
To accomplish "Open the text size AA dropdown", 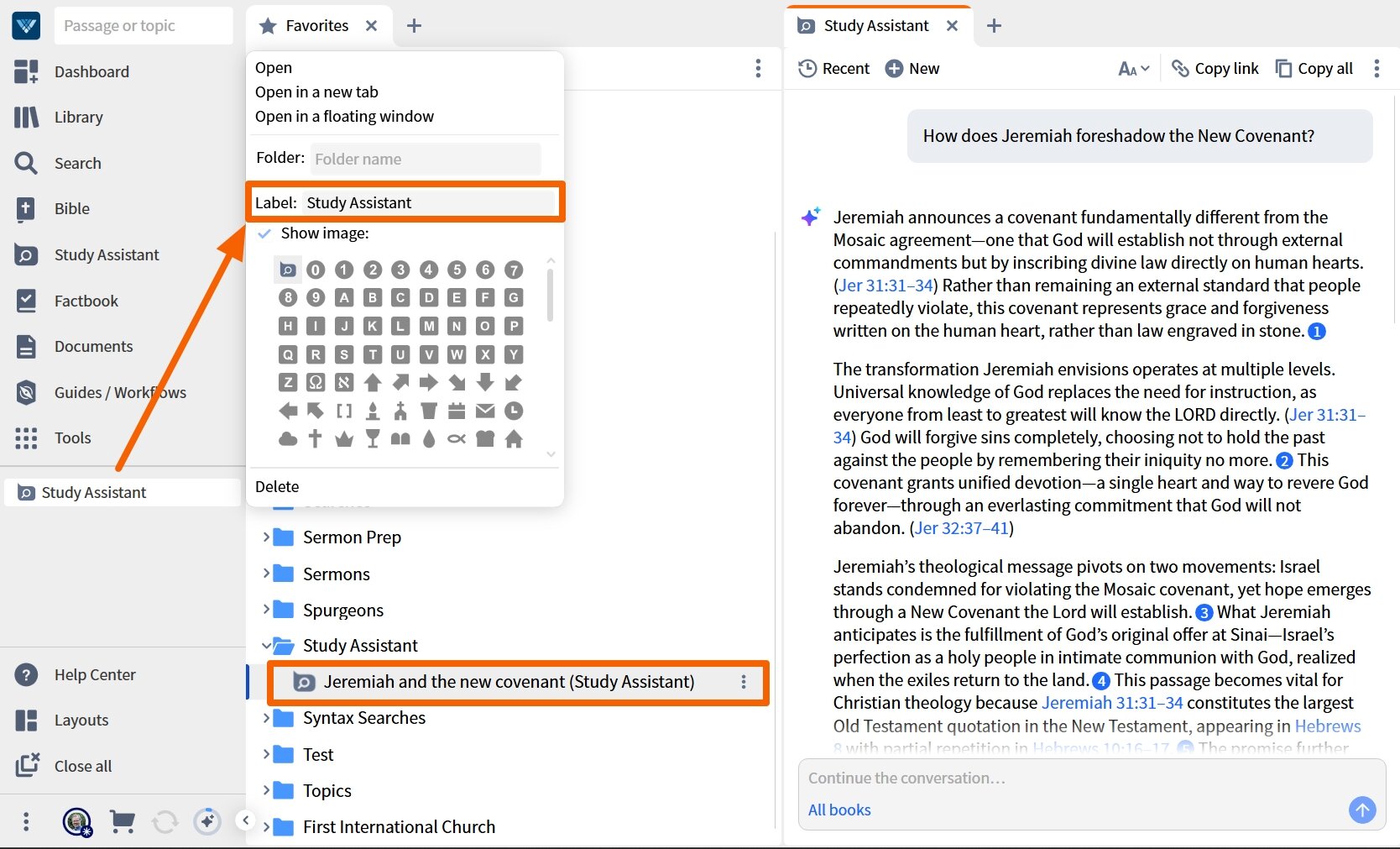I will (1133, 69).
